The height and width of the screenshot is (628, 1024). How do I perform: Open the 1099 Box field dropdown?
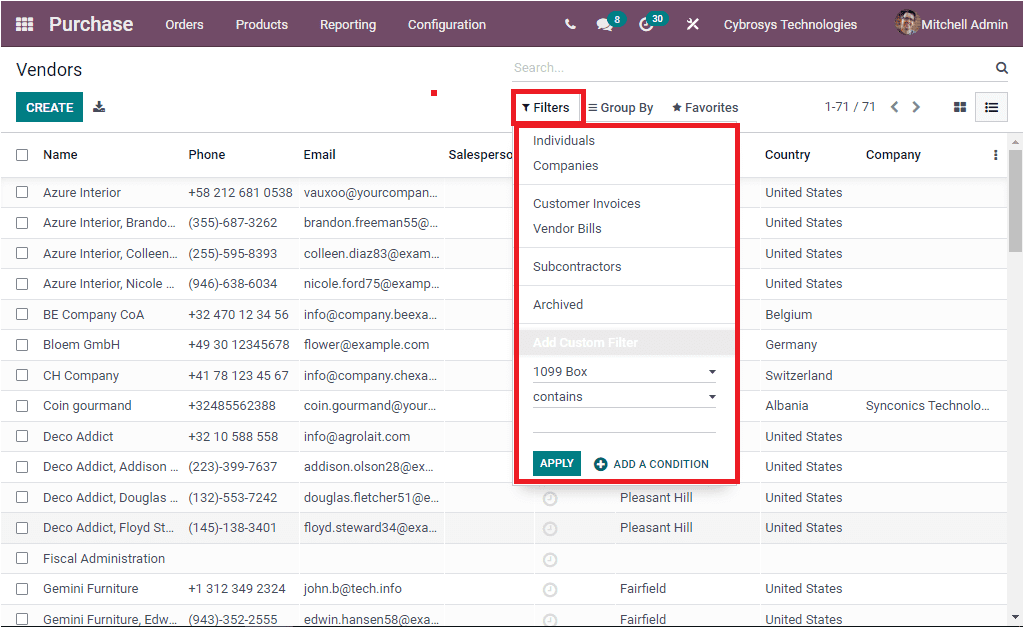coord(624,371)
